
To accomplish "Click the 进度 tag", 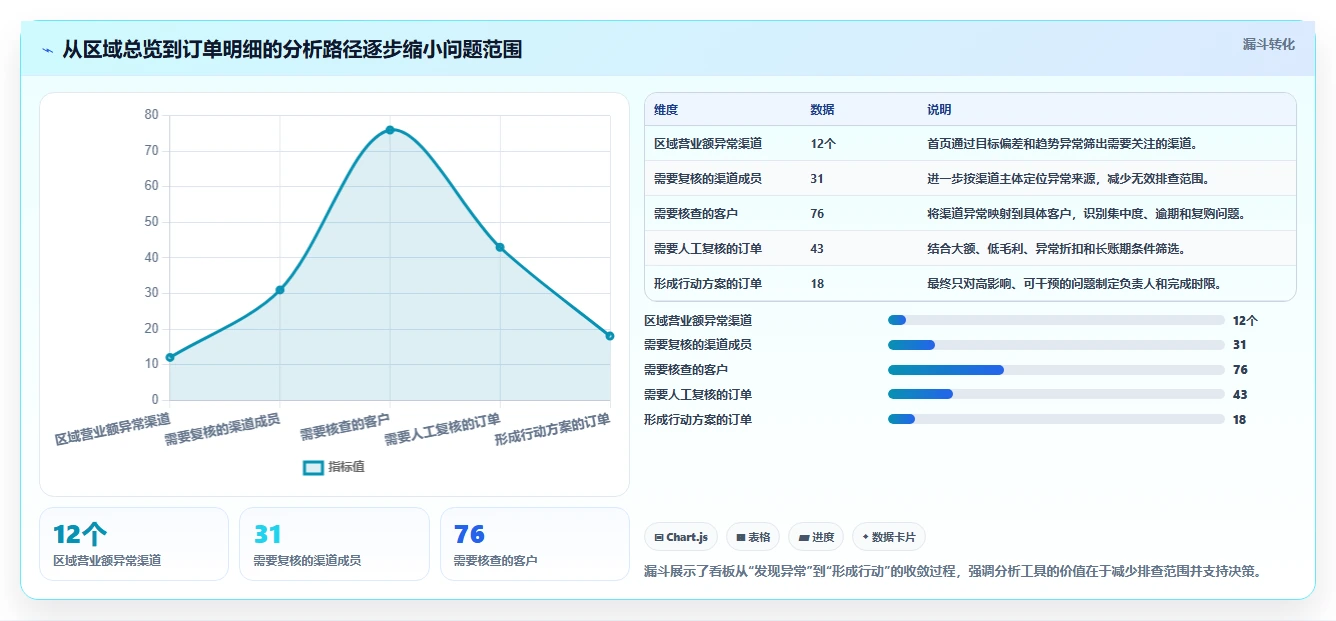I will tap(816, 537).
